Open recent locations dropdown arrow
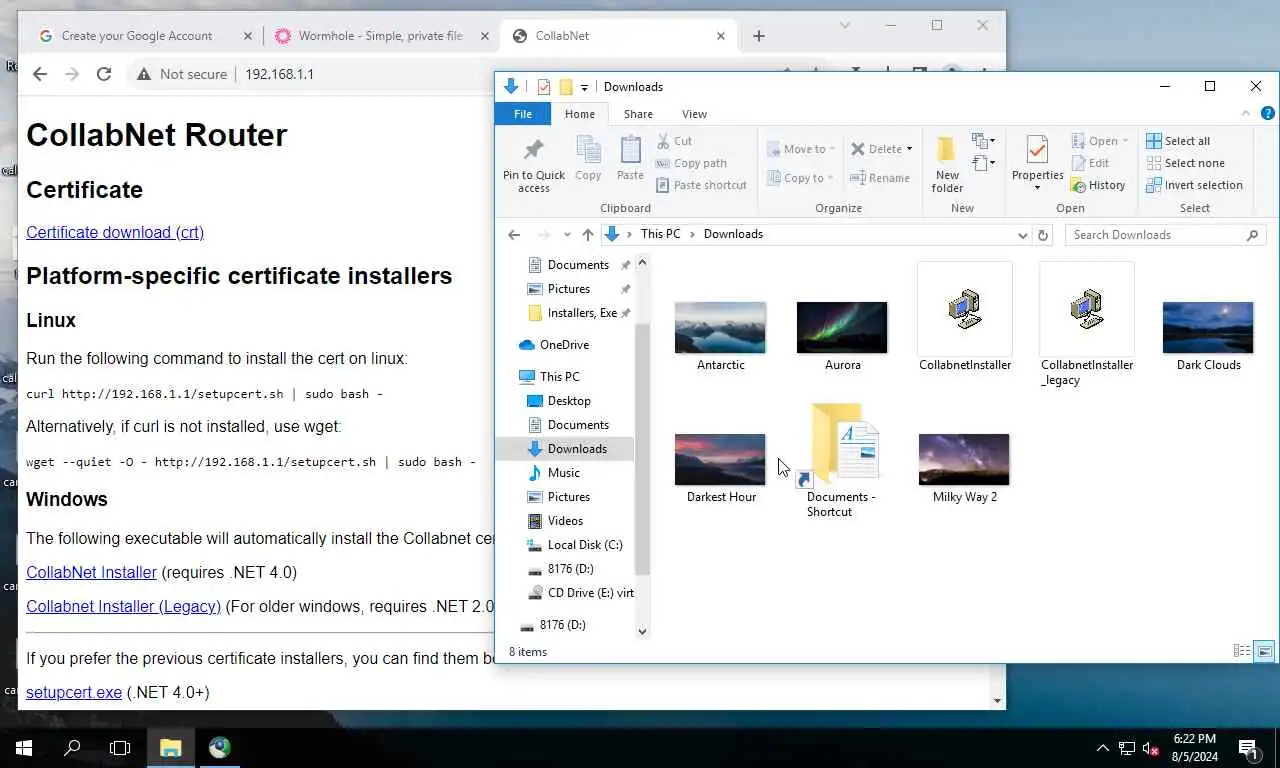 coord(567,235)
